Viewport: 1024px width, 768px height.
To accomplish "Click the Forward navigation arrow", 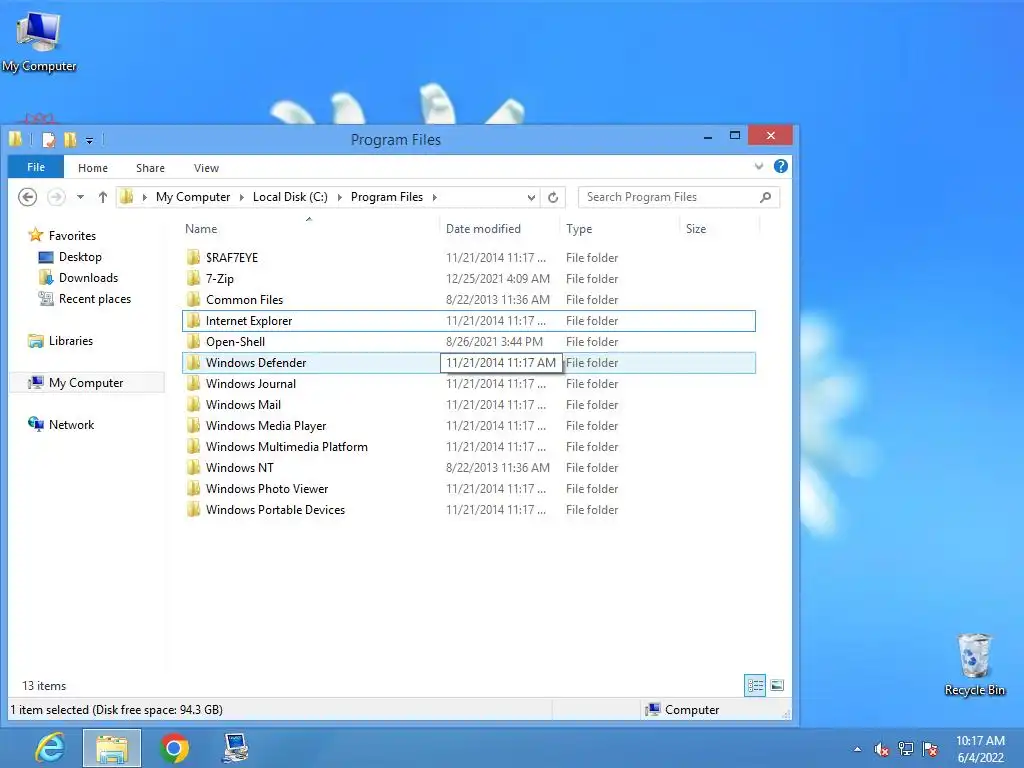I will tap(56, 197).
